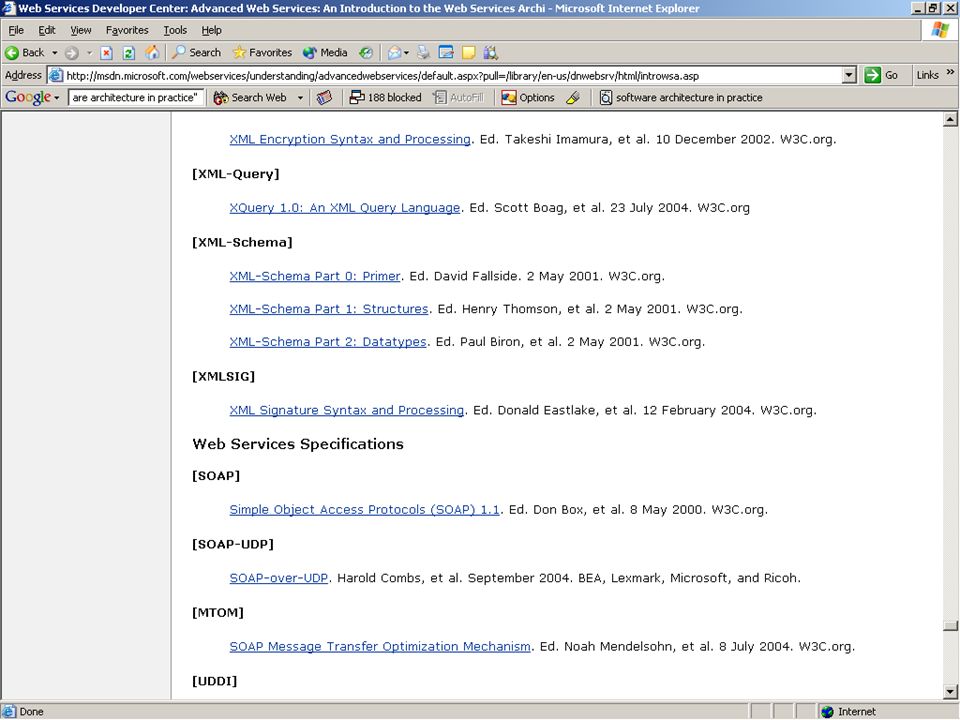Click the Go button
Screen dimensions: 960x720
point(882,75)
